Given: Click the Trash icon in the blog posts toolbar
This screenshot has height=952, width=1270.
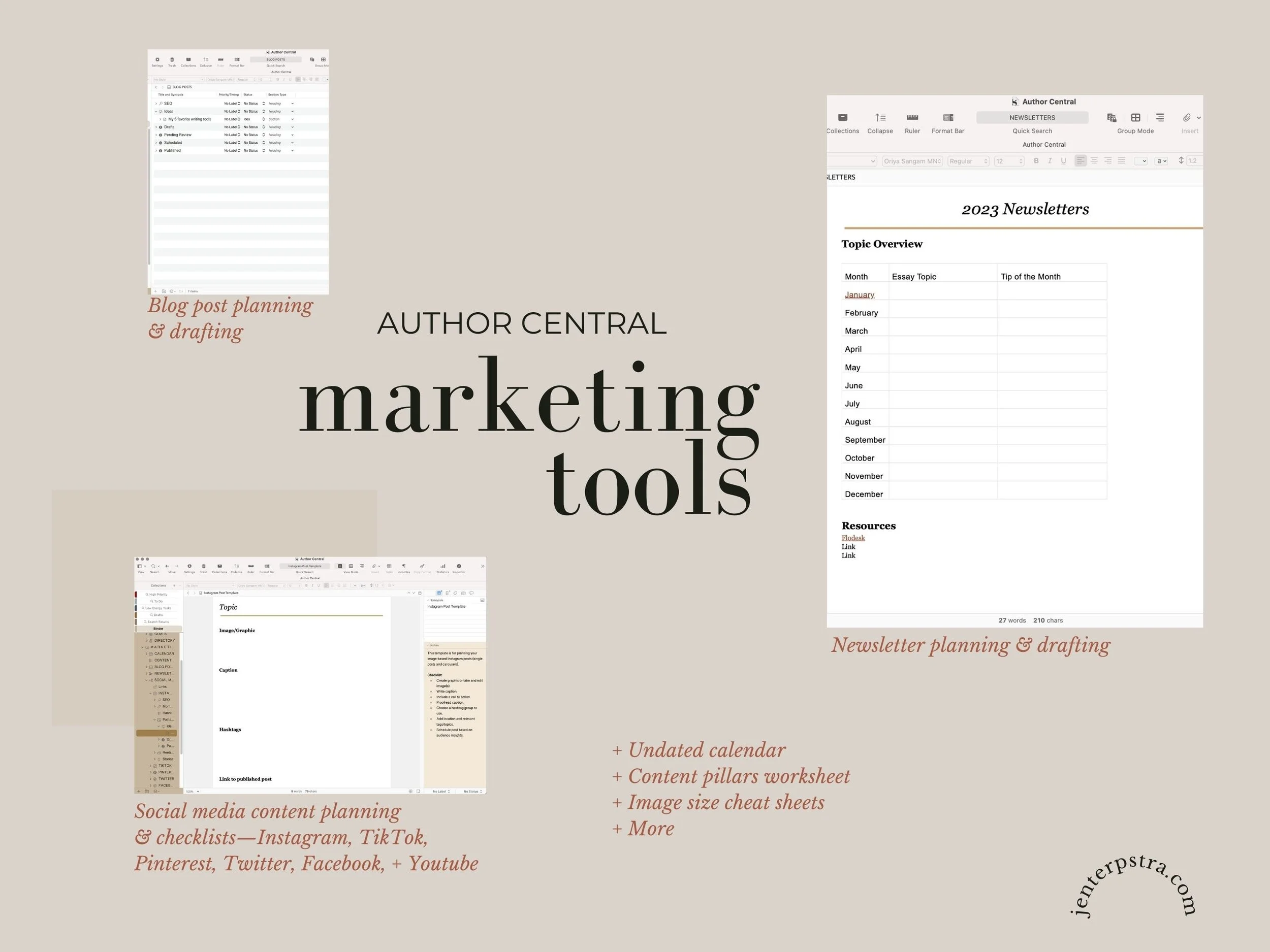Looking at the screenshot, I should [173, 60].
